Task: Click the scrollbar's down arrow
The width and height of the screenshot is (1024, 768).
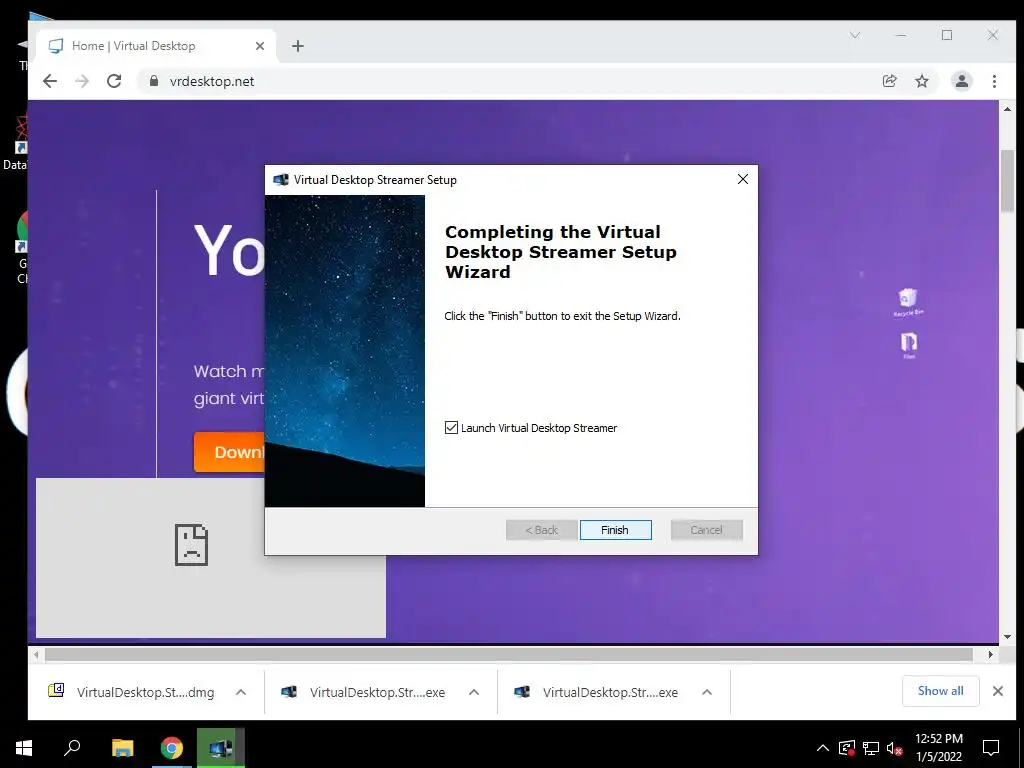Action: (x=1007, y=637)
